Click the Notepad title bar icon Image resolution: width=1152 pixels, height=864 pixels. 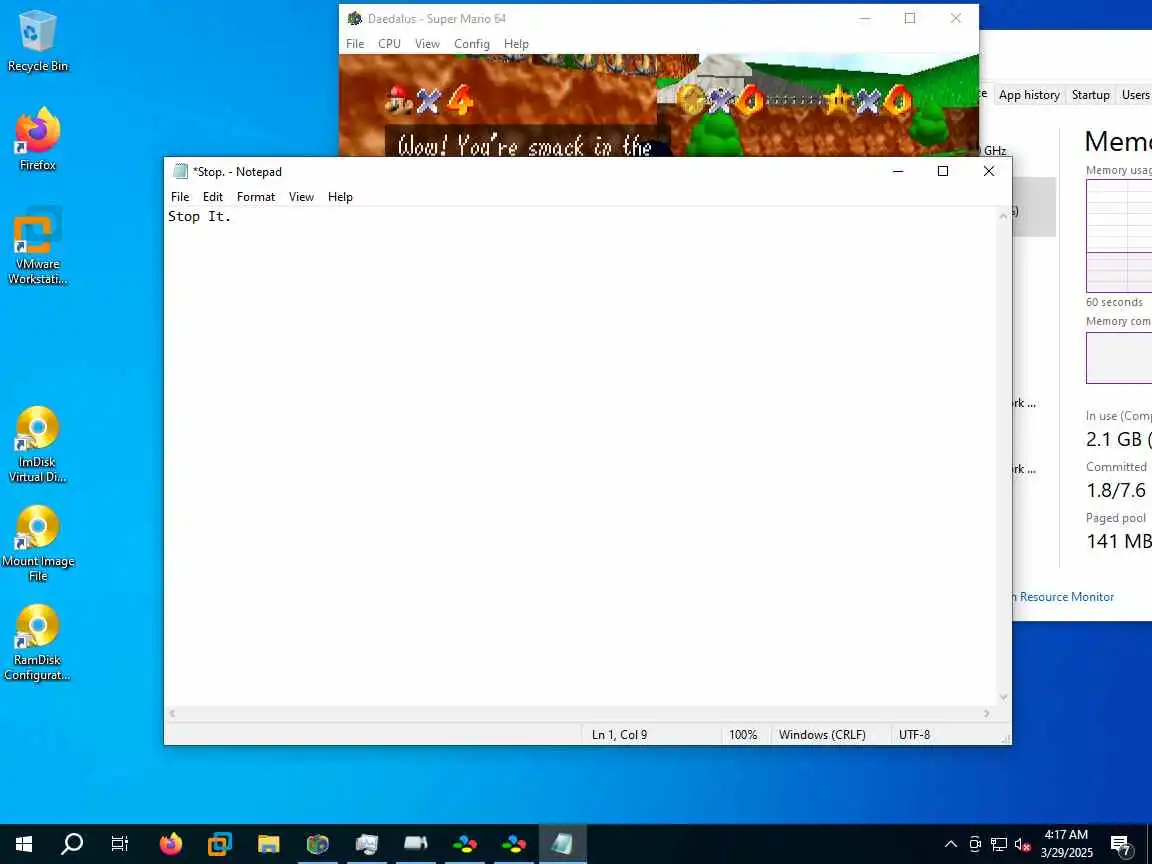click(x=180, y=171)
